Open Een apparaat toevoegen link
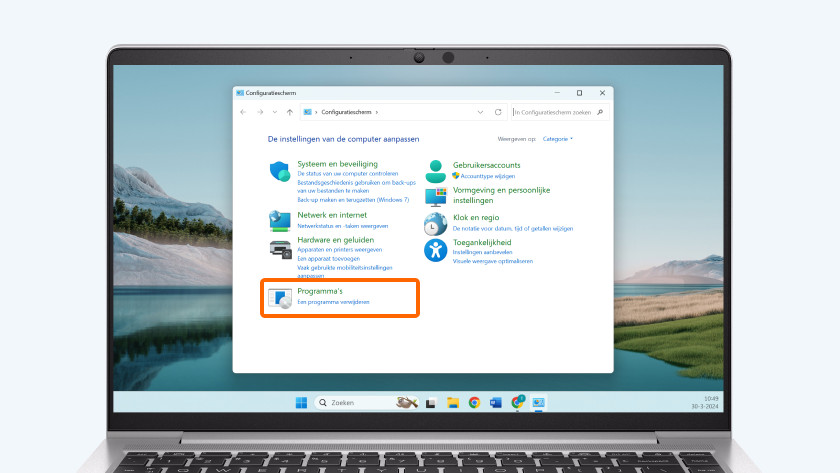 tap(327, 259)
